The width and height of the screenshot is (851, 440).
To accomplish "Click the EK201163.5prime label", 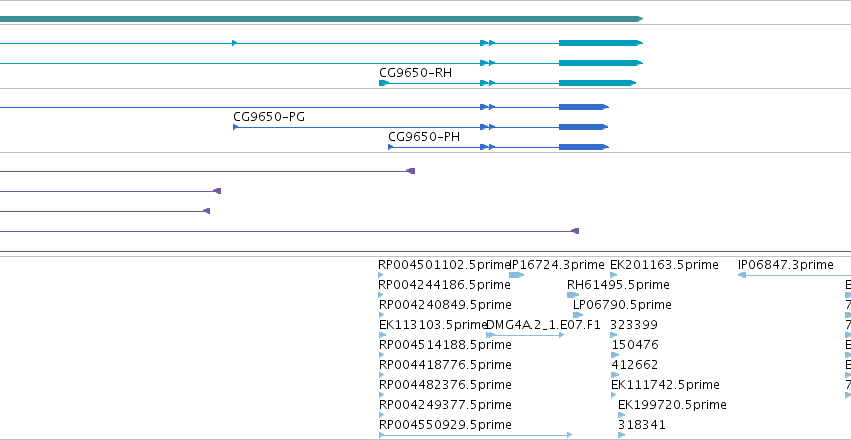I will point(664,265).
